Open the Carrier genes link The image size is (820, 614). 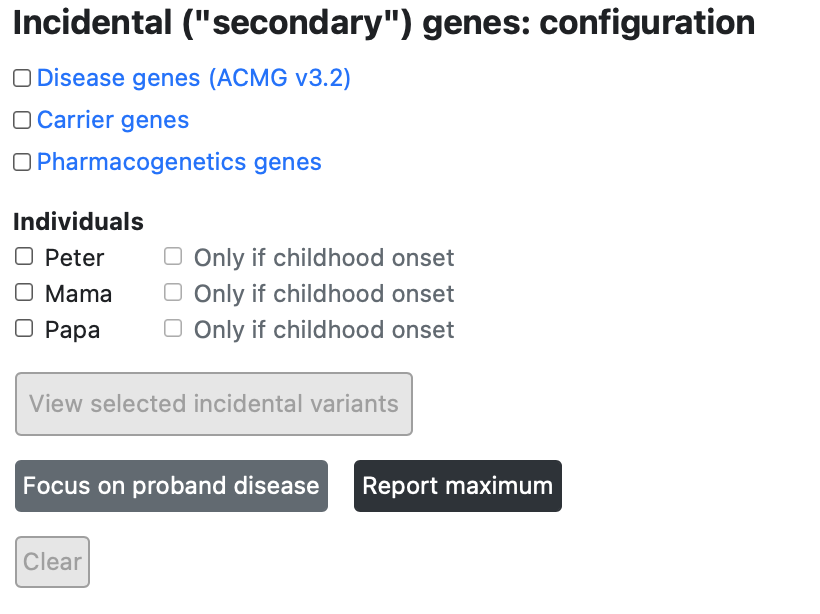(113, 120)
